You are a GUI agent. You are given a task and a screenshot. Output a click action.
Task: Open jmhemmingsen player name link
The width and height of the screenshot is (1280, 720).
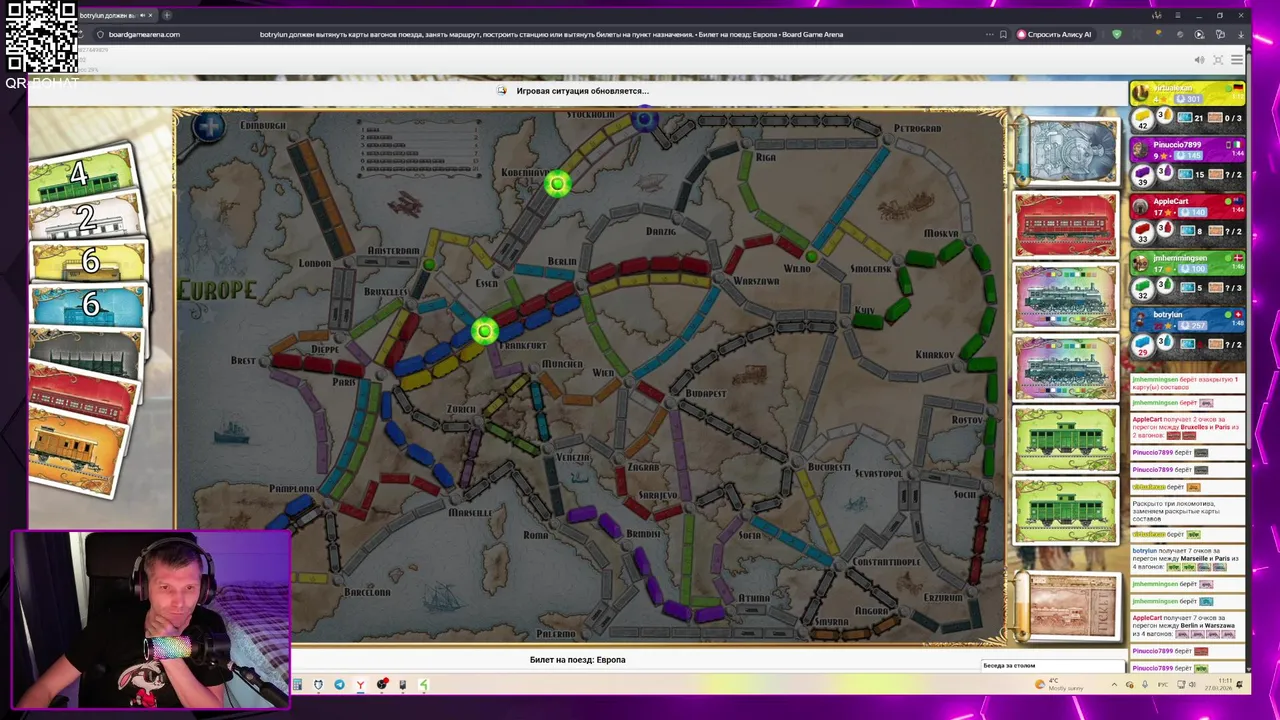[x=1180, y=258]
